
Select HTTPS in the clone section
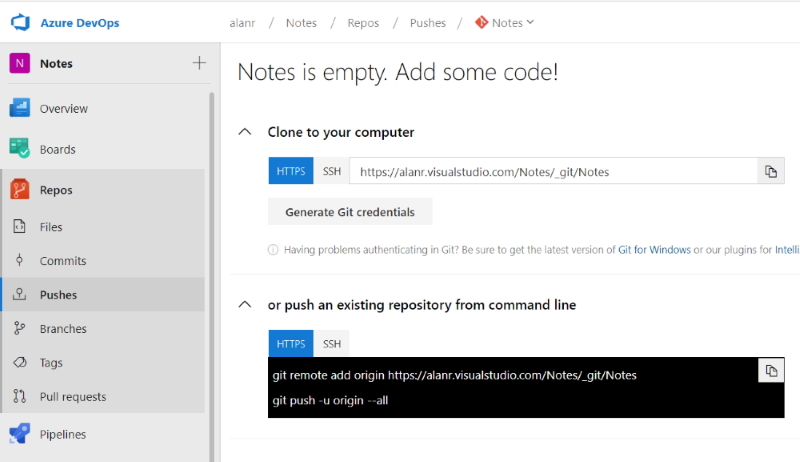tap(290, 171)
